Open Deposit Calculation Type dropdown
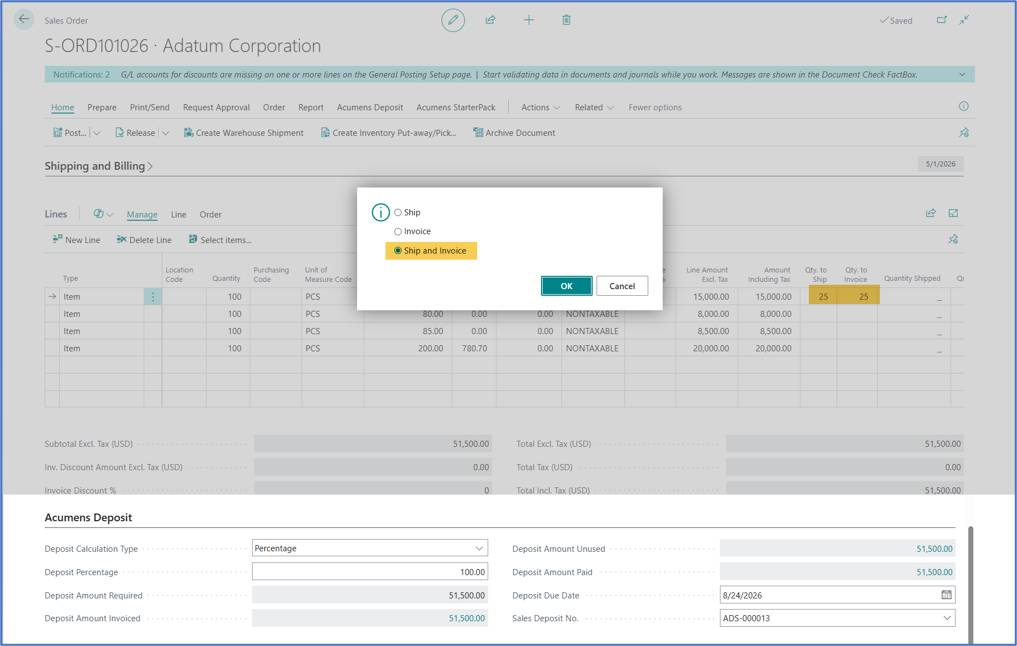Screen dimensions: 1017x646 pos(479,548)
